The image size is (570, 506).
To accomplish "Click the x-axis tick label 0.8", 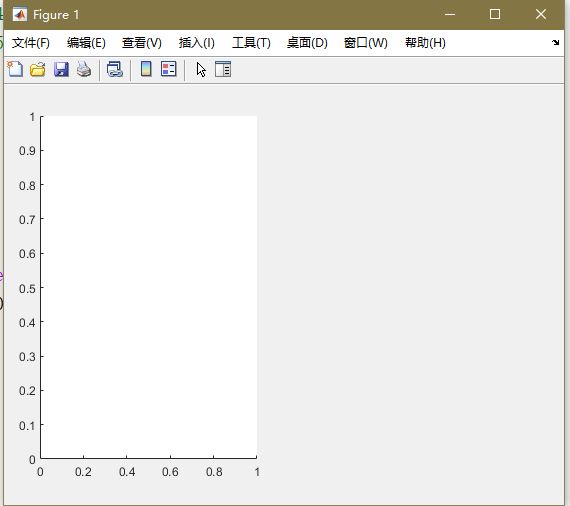I will [214, 472].
